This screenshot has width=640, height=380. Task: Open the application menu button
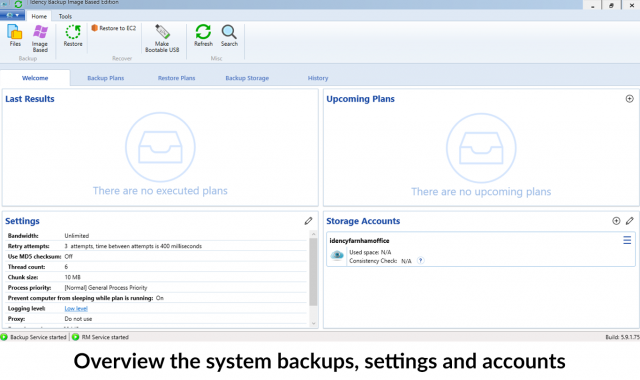(x=12, y=16)
